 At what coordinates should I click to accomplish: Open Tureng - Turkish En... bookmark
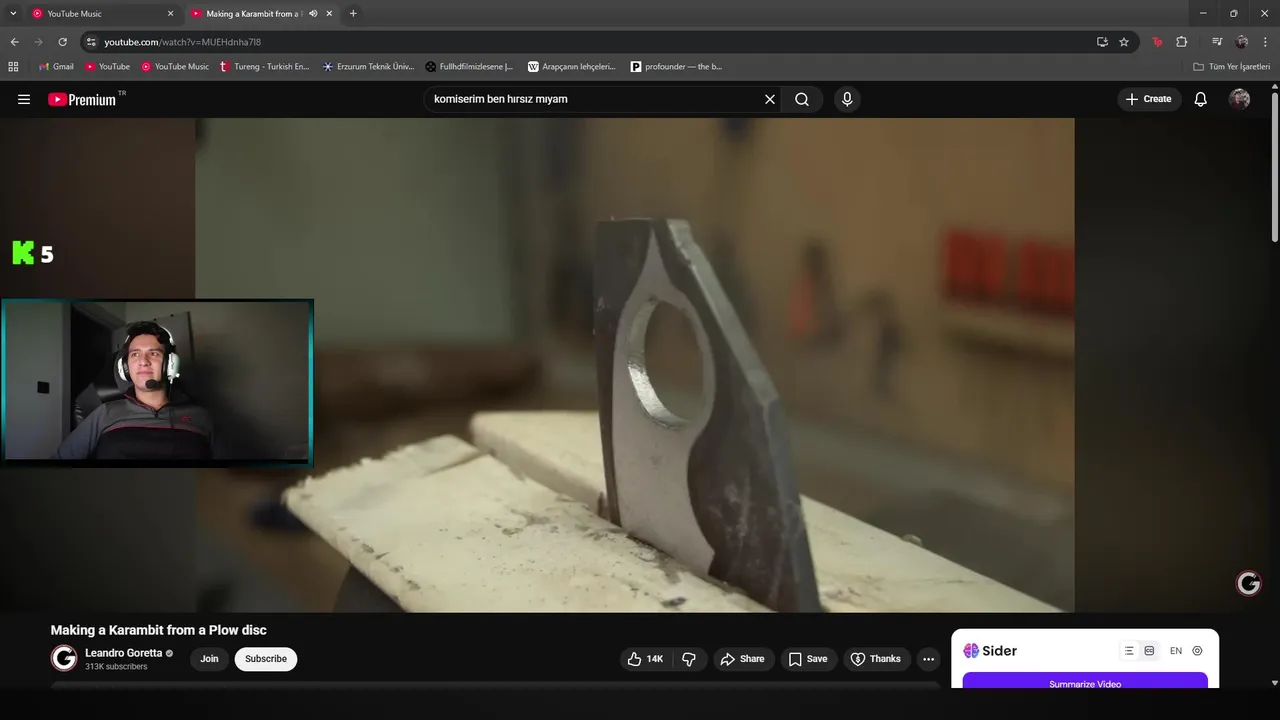[x=265, y=67]
